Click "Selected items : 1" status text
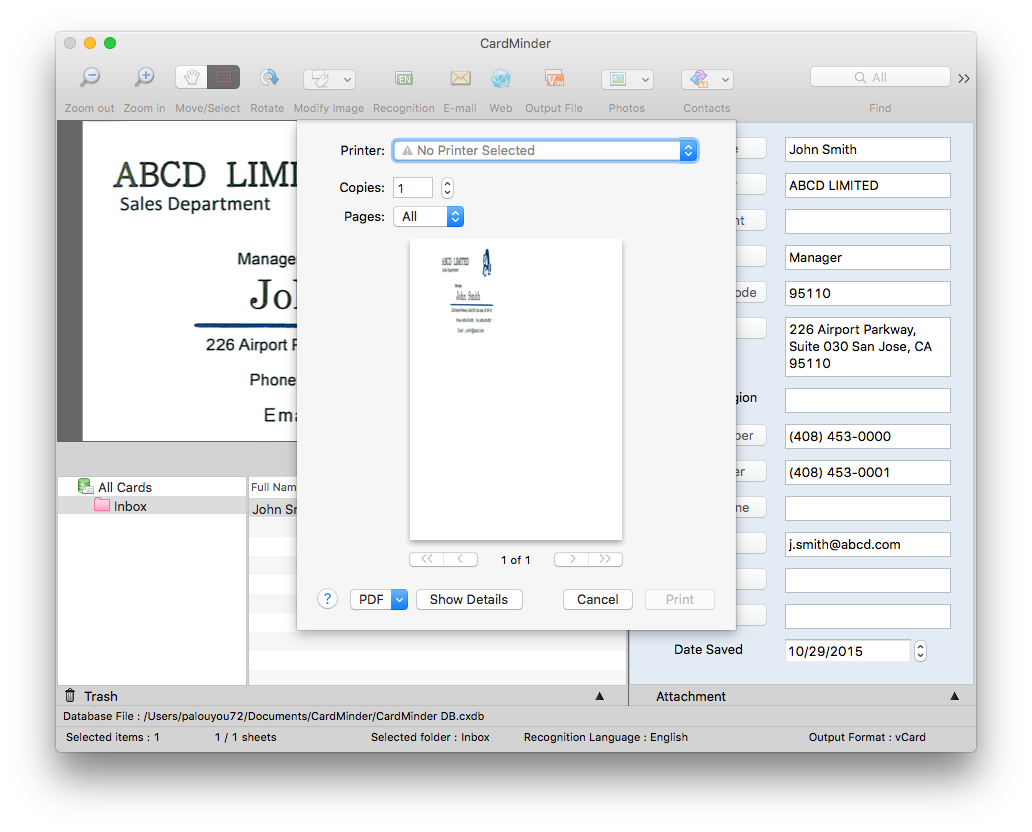This screenshot has width=1032, height=832. click(x=113, y=737)
